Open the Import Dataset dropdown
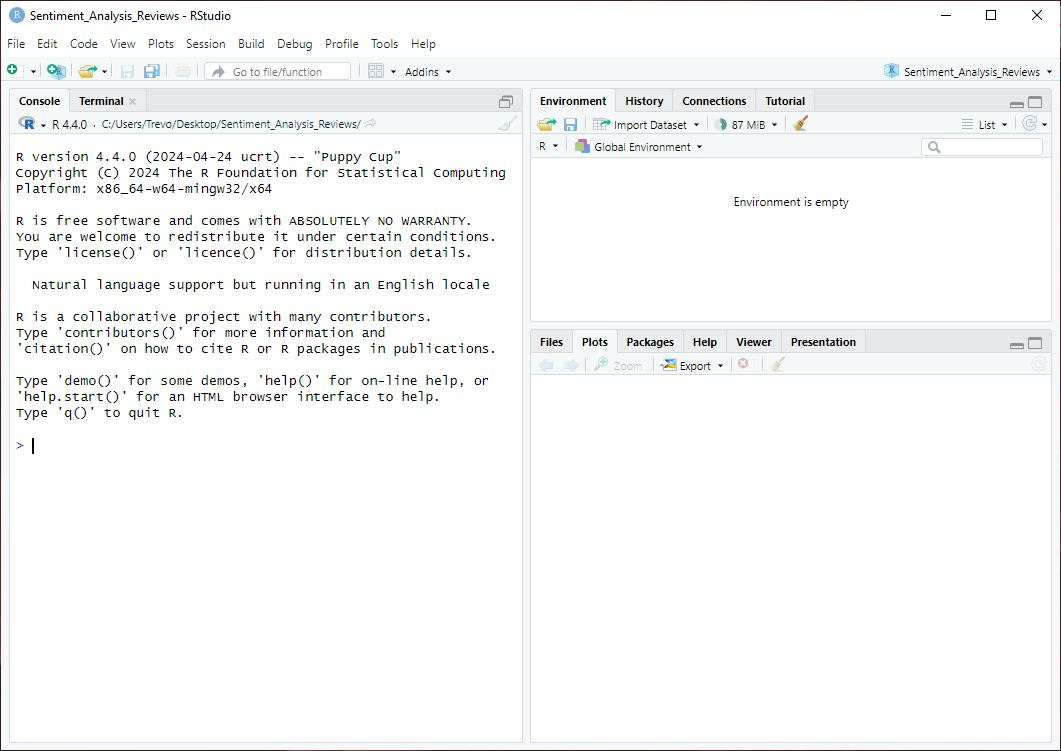The image size is (1061, 751). click(646, 124)
